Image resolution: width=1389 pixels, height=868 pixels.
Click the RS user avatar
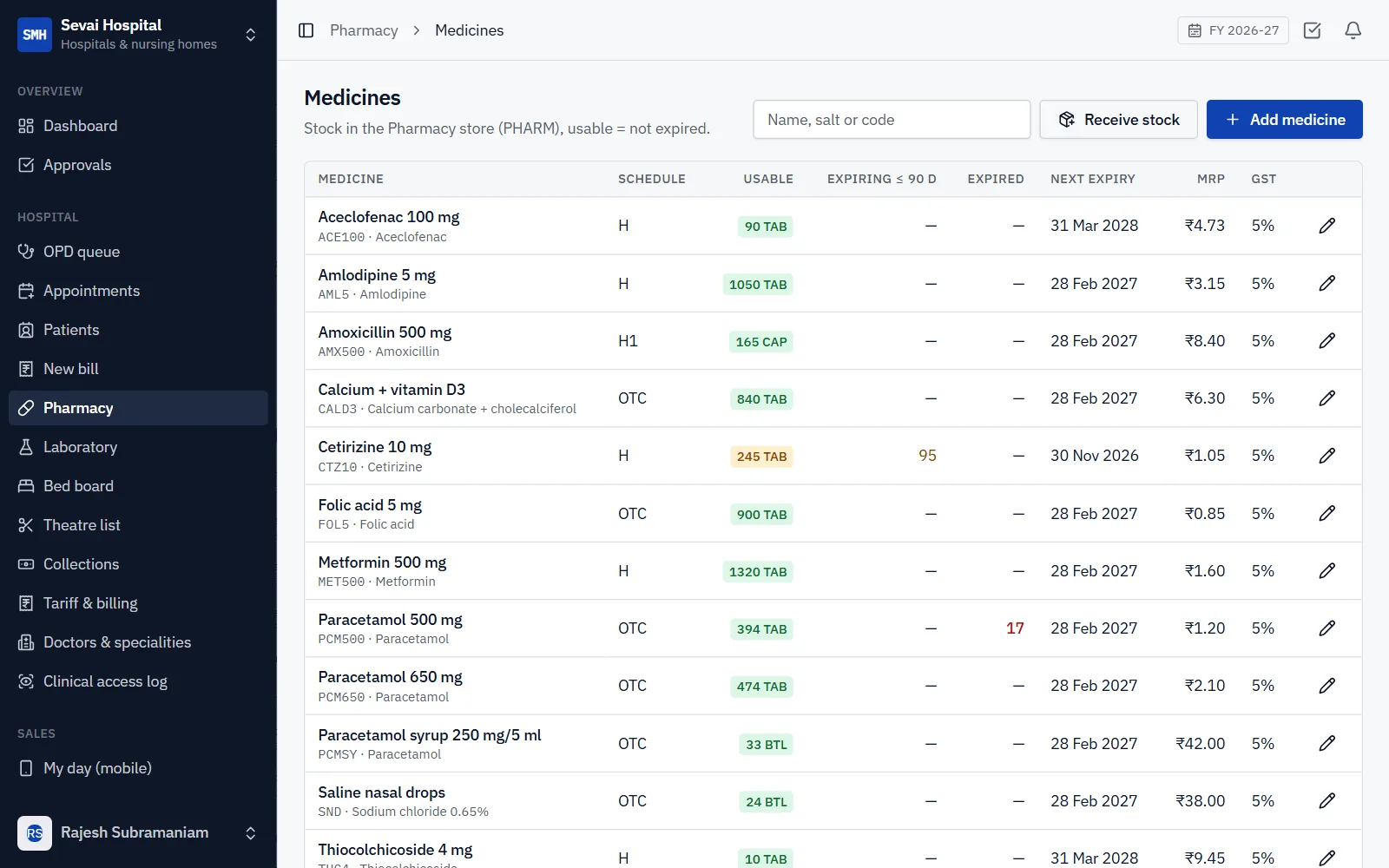click(35, 833)
